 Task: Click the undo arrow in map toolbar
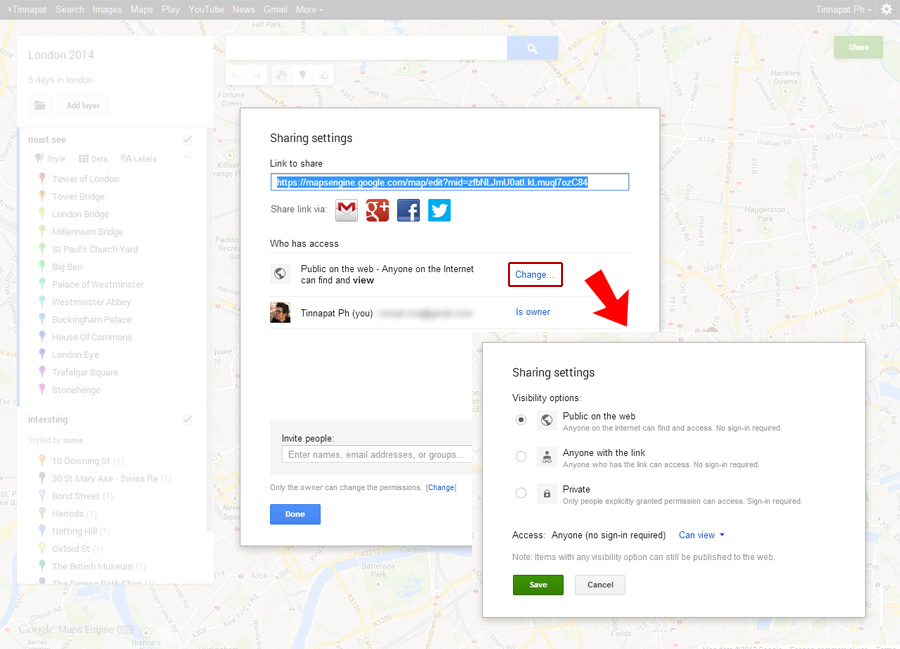236,76
